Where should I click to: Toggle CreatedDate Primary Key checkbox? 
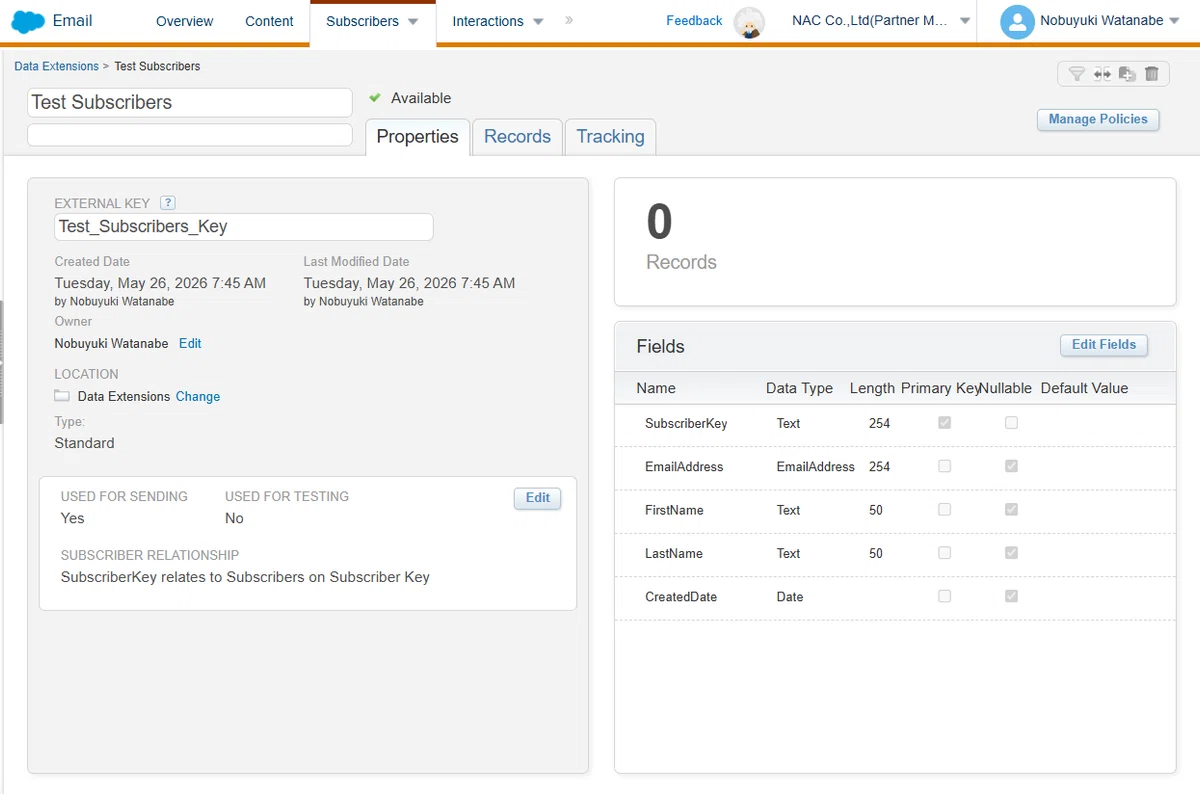coord(944,596)
